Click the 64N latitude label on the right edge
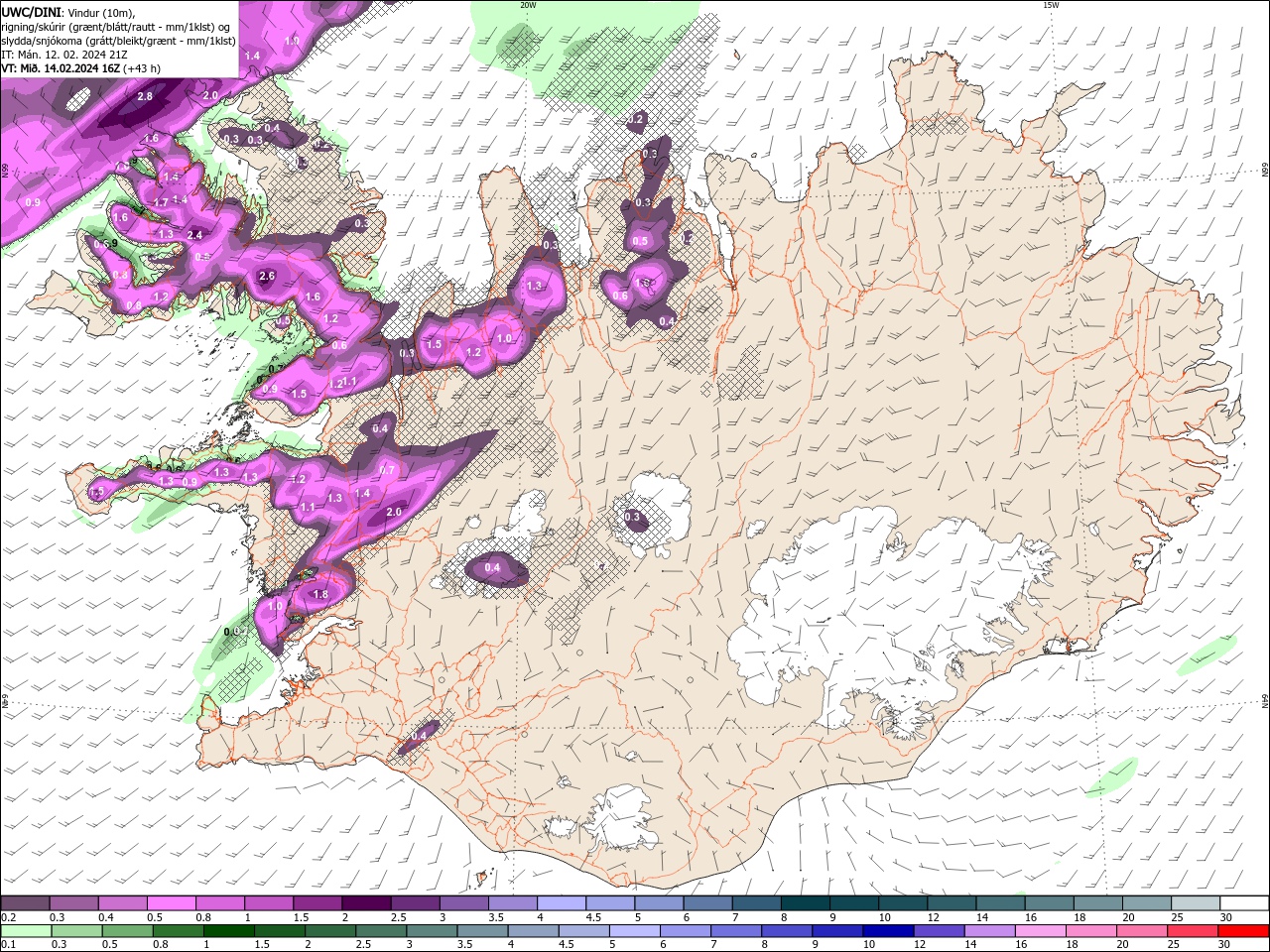Viewport: 1270px width, 952px height. click(x=1264, y=701)
